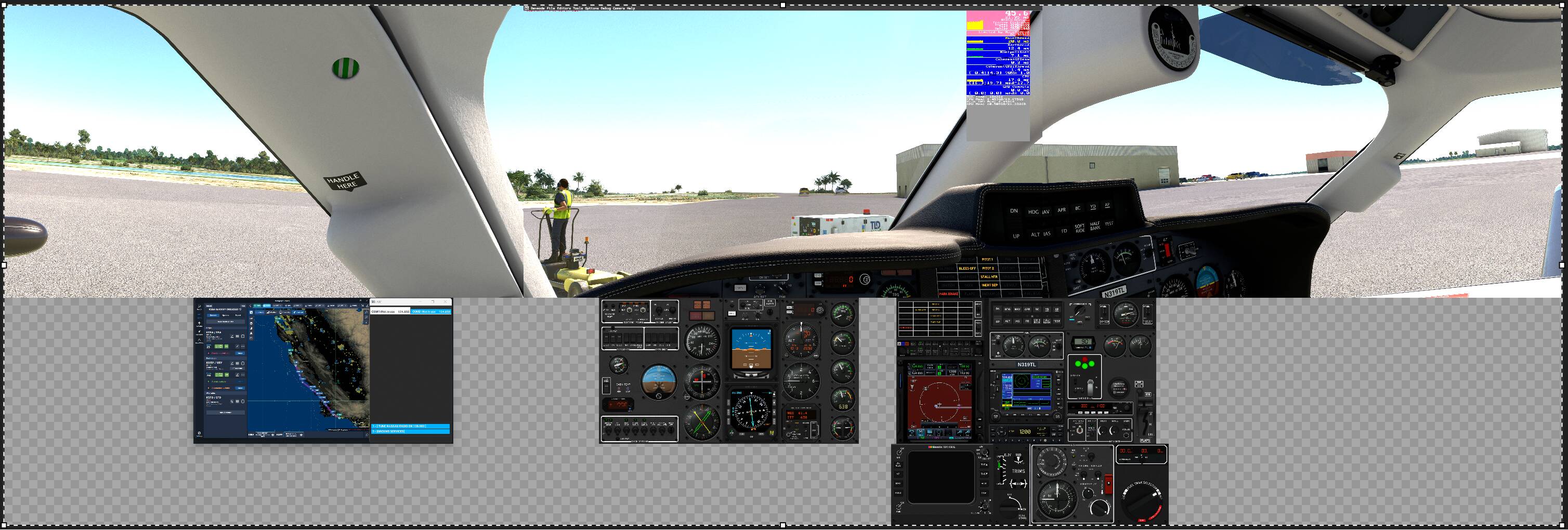Toggle the PITOT 1 switch on the overhead panel
The width and height of the screenshot is (1568, 530).
[x=988, y=260]
